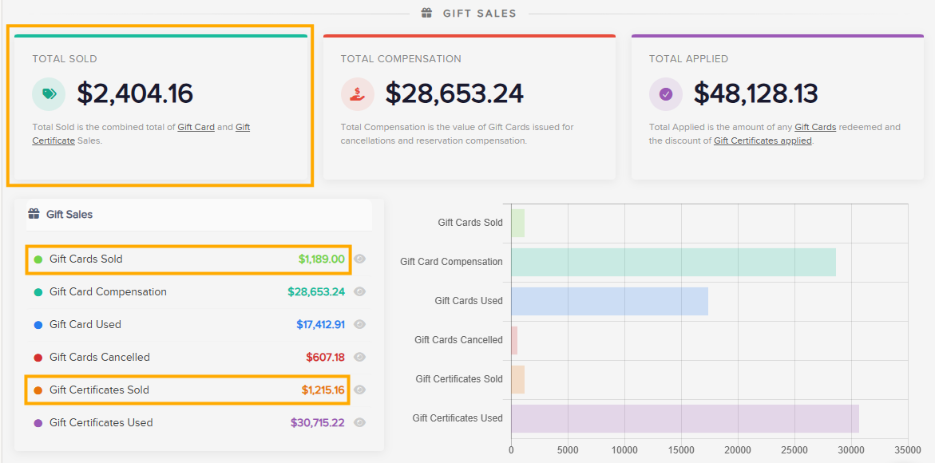This screenshot has height=463, width=936.
Task: Click the Gift Cards Cancelled row label in list
Action: pyautogui.click(x=100, y=357)
